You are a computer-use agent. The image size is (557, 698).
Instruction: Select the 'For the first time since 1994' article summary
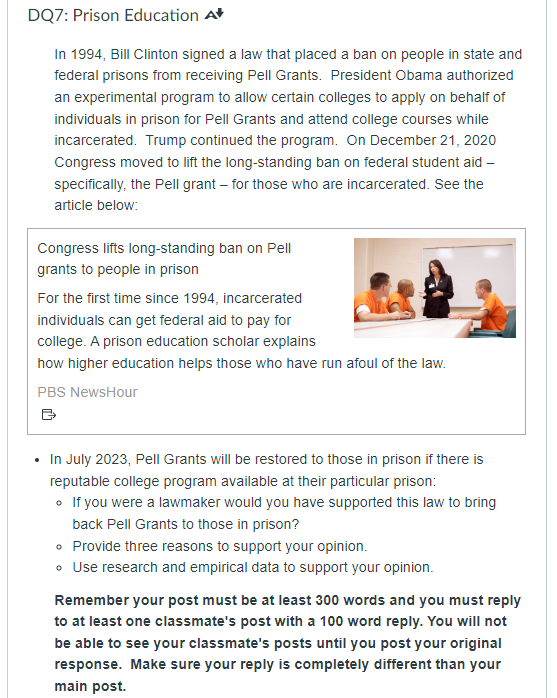pyautogui.click(x=241, y=331)
